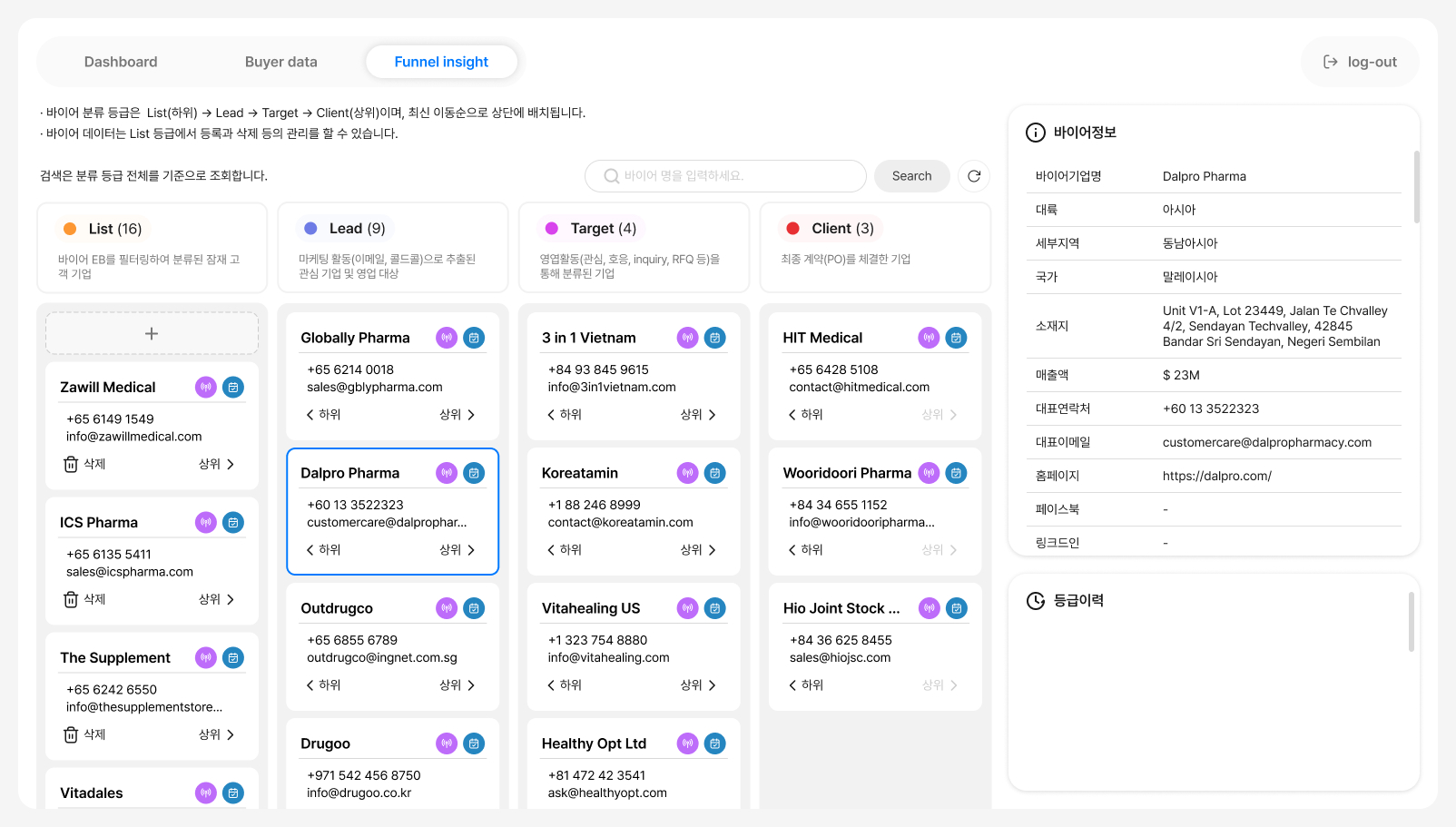Click customercare@dalpropharmacy.com in buyer info
Screen dimensions: 1456x827
[1267, 443]
